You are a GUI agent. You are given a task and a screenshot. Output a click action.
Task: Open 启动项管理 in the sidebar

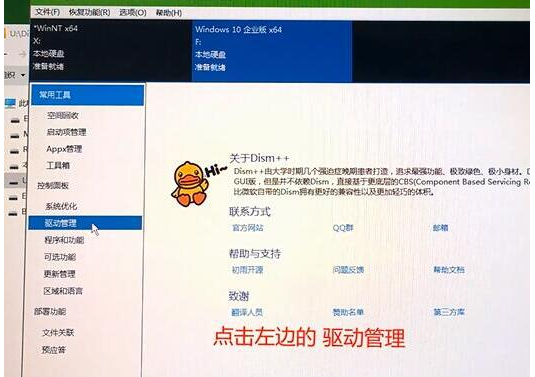(x=67, y=132)
